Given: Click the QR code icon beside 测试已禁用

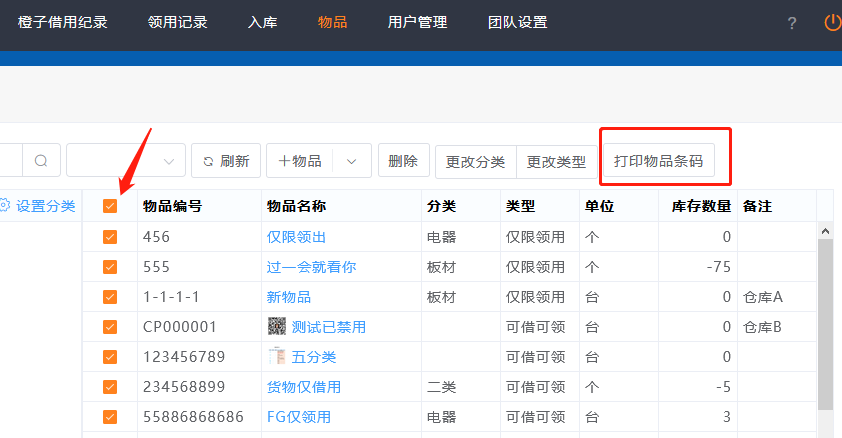Looking at the screenshot, I should tap(277, 327).
